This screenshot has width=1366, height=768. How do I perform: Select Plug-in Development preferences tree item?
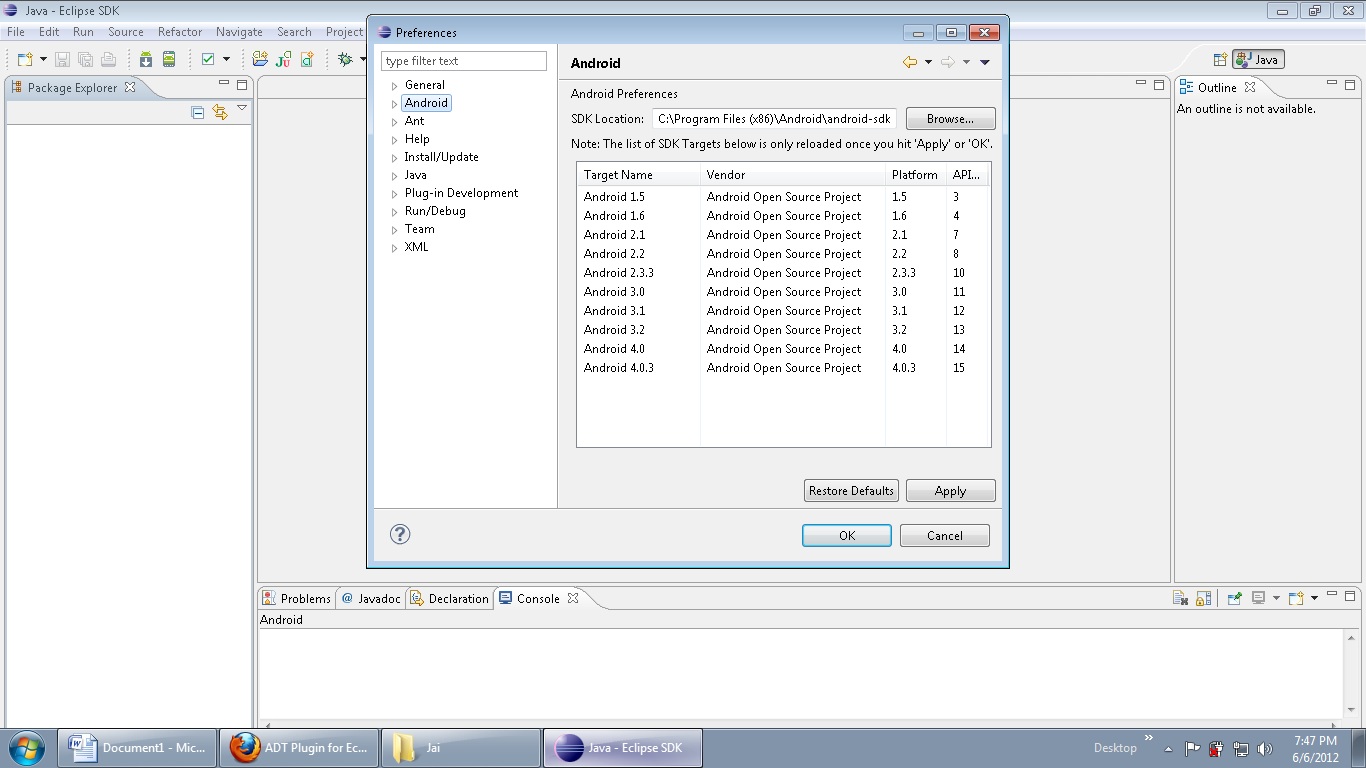click(461, 193)
